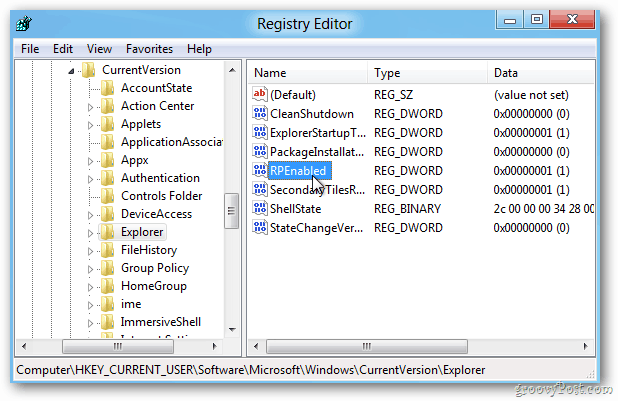Collapse the CurrentVersion key
The width and height of the screenshot is (618, 401).
click(71, 71)
